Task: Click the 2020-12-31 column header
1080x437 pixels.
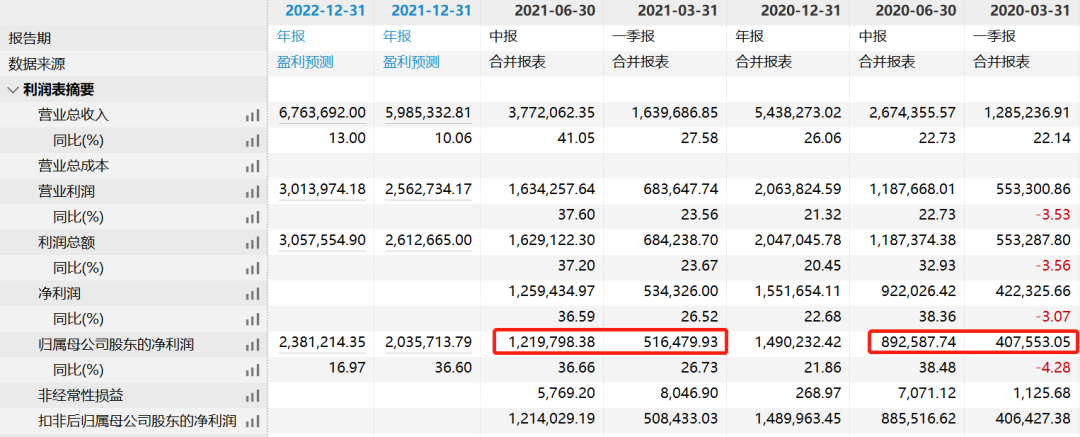Action: click(788, 11)
